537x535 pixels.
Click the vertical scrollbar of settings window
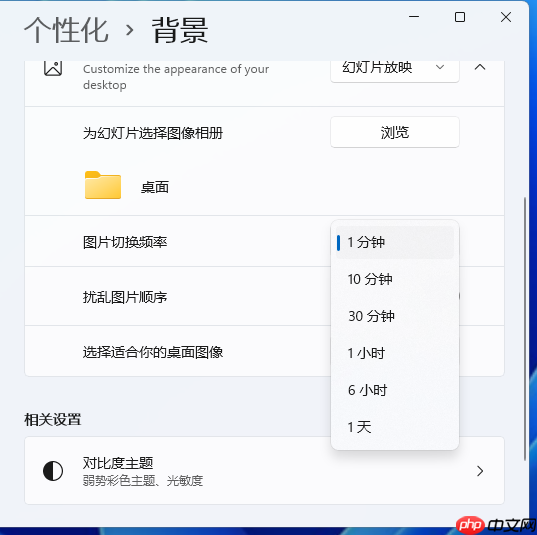pyautogui.click(x=525, y=329)
